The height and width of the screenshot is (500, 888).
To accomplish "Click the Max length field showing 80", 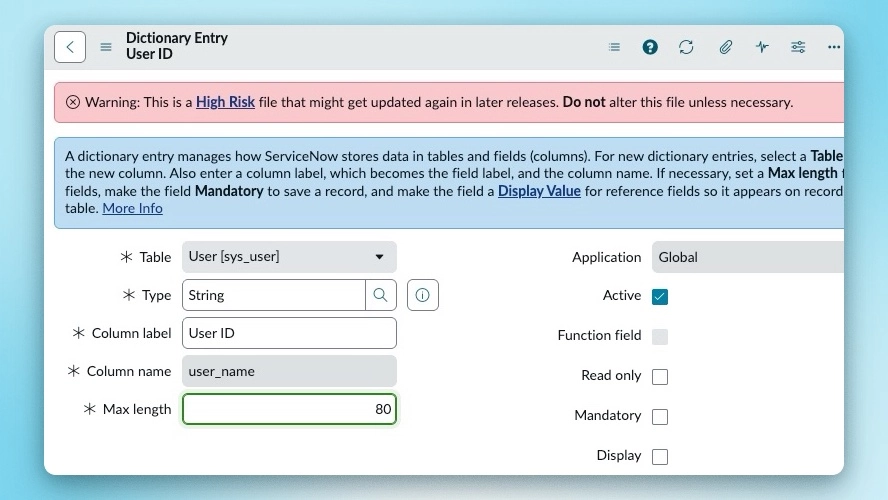I will (x=289, y=409).
